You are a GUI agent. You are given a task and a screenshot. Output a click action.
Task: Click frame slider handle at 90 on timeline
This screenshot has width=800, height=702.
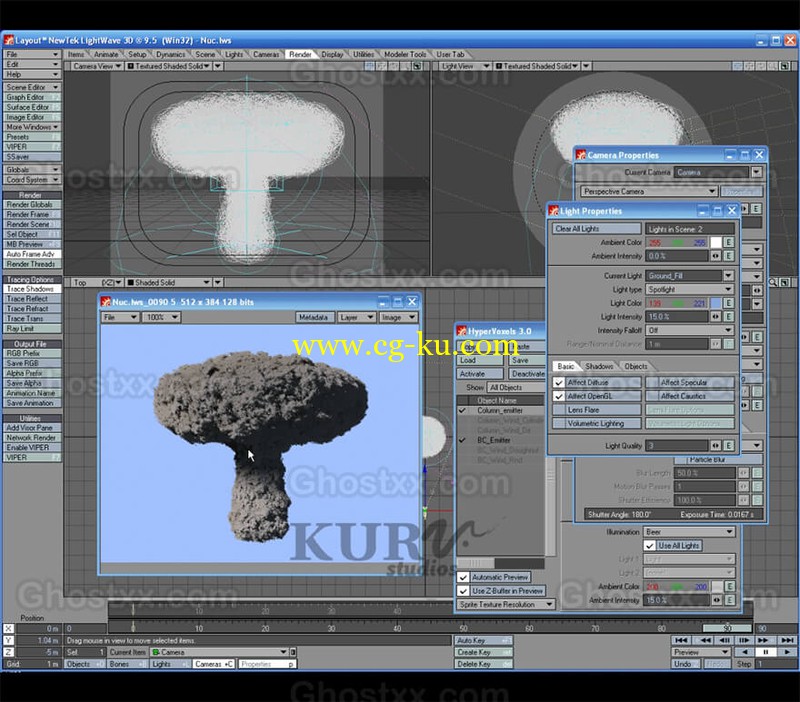[x=727, y=629]
